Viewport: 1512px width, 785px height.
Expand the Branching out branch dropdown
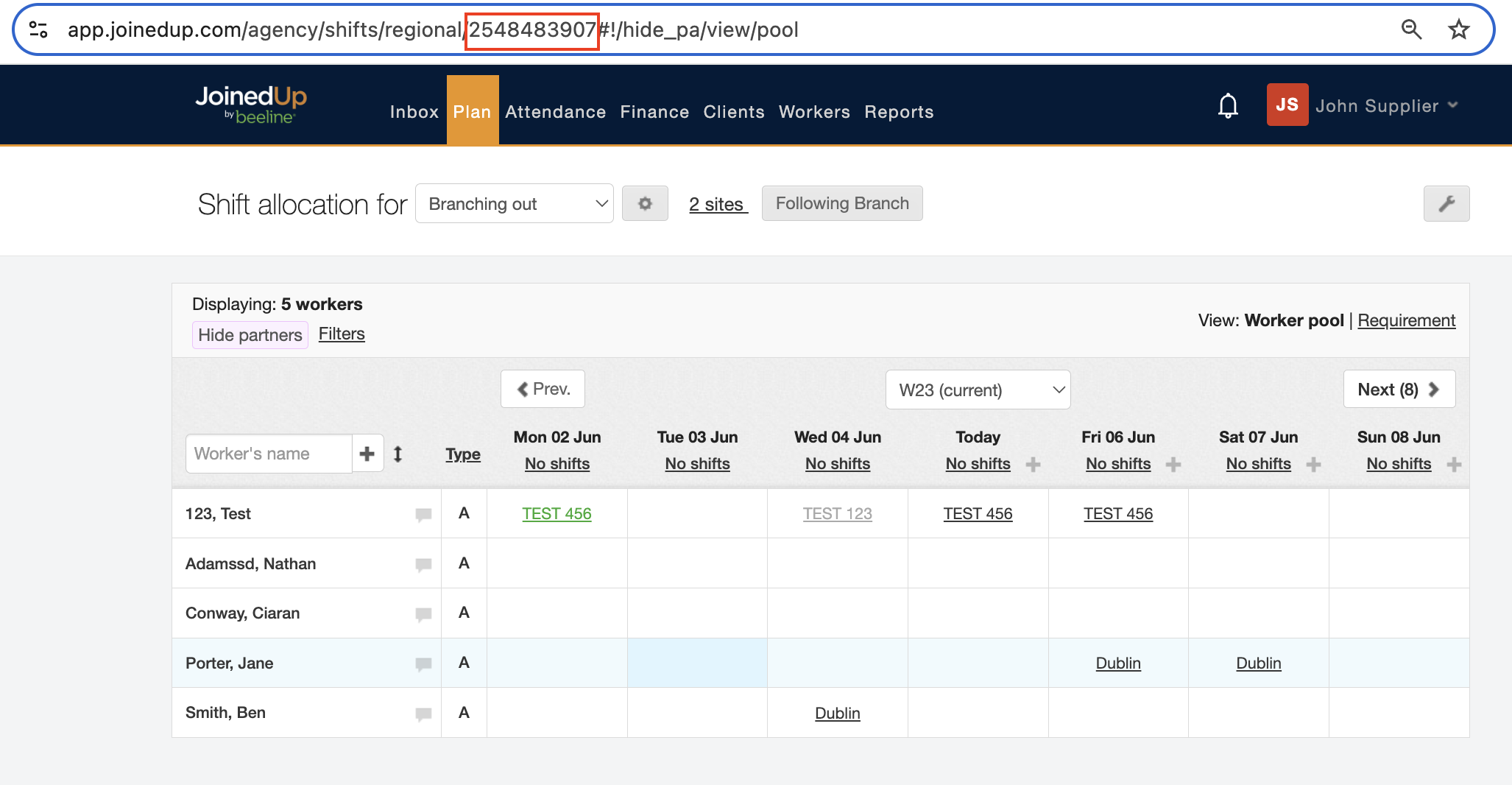[514, 204]
